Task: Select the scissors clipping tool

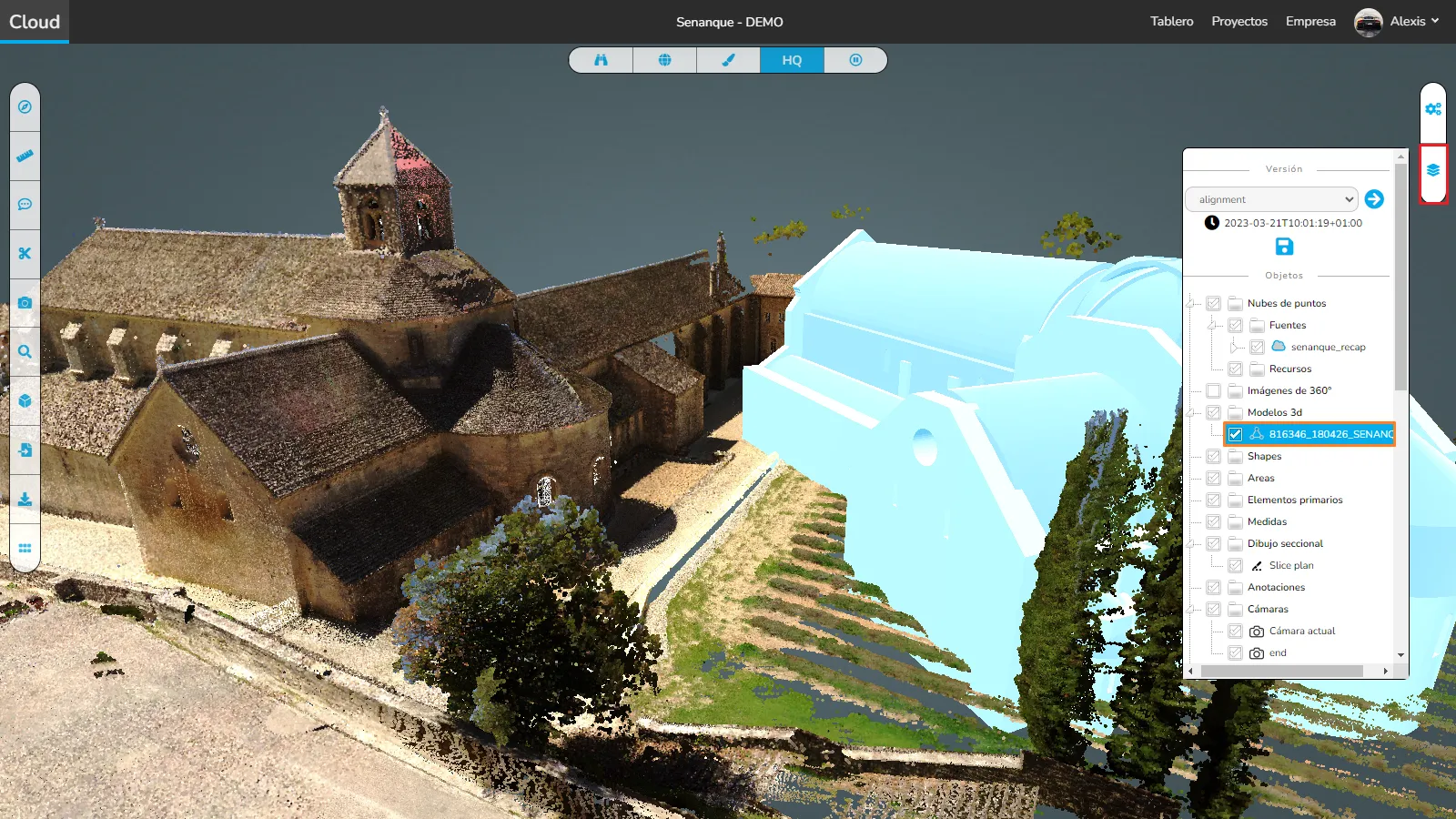Action: click(x=25, y=254)
